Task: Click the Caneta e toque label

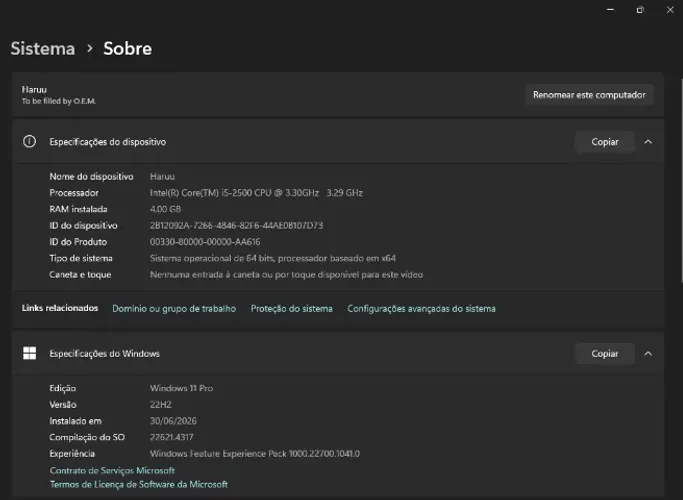Action: coord(80,274)
